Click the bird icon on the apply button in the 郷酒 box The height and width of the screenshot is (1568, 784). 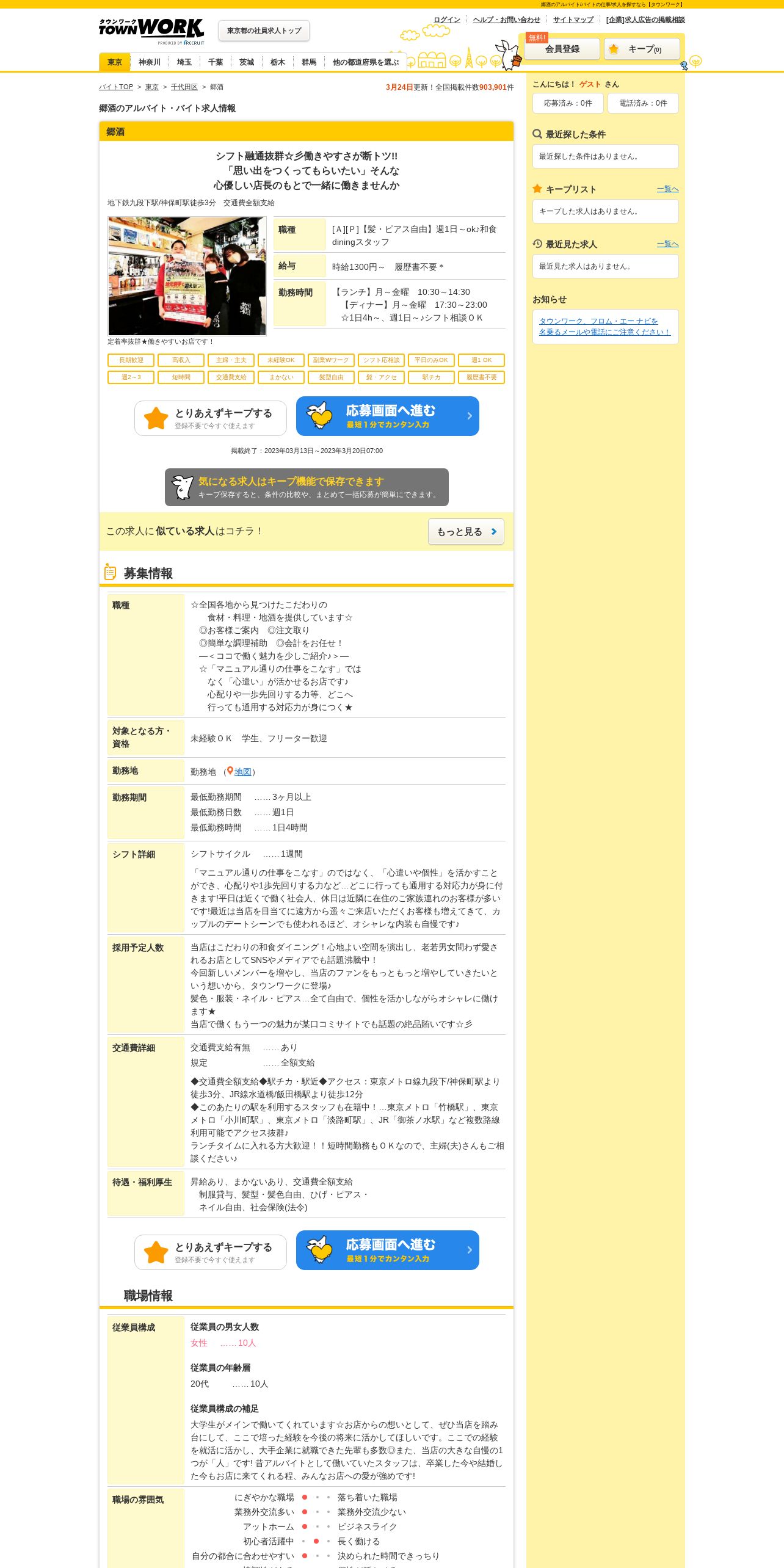(x=319, y=415)
